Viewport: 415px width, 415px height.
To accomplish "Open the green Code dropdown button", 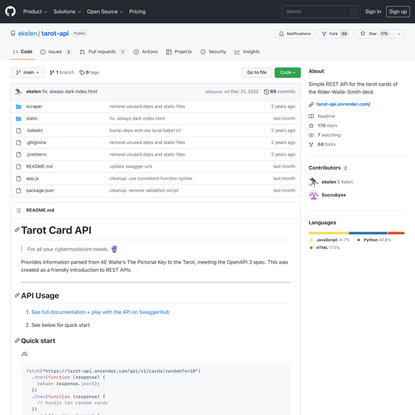I will pyautogui.click(x=287, y=72).
